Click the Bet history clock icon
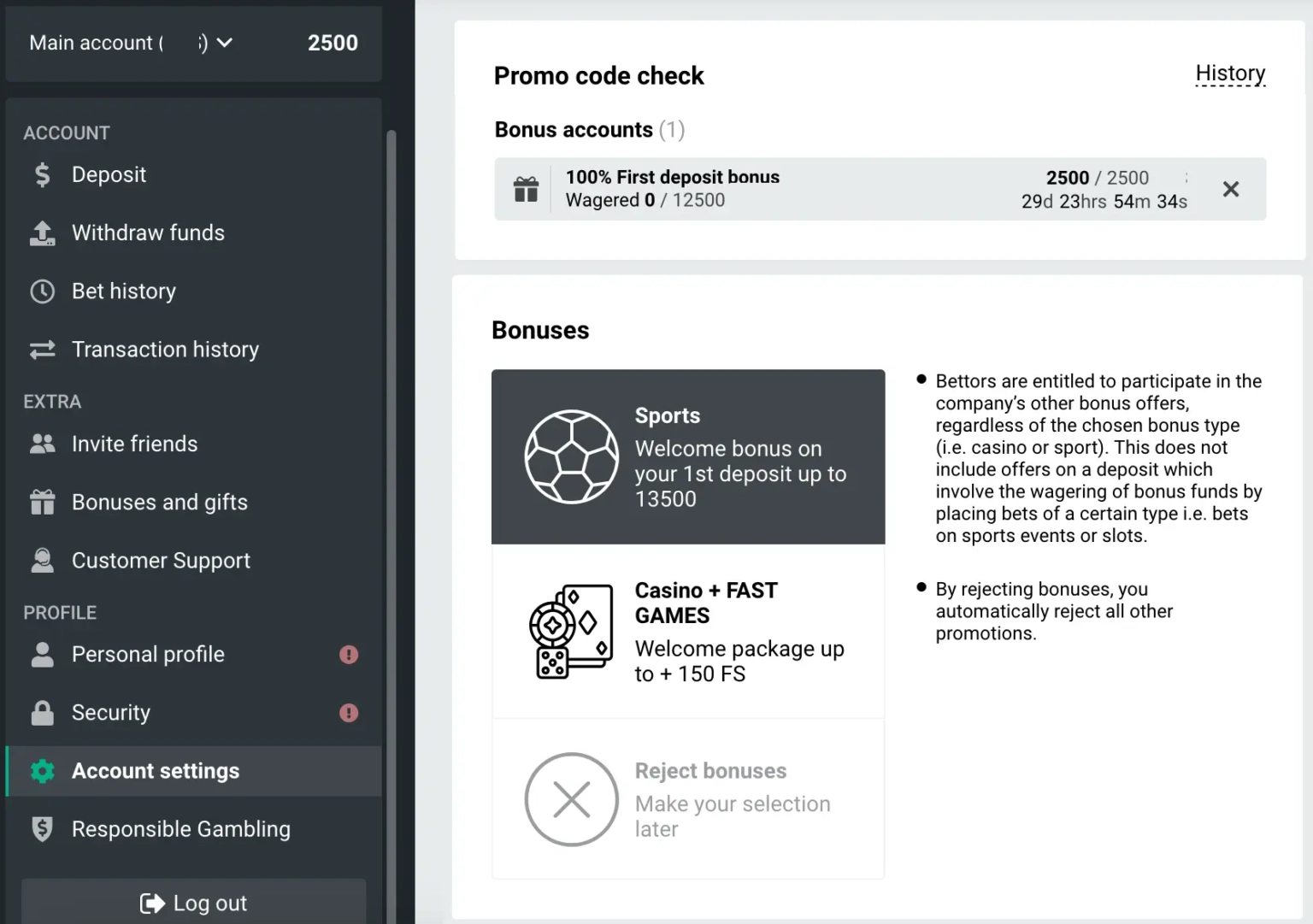The height and width of the screenshot is (924, 1313). click(x=42, y=291)
